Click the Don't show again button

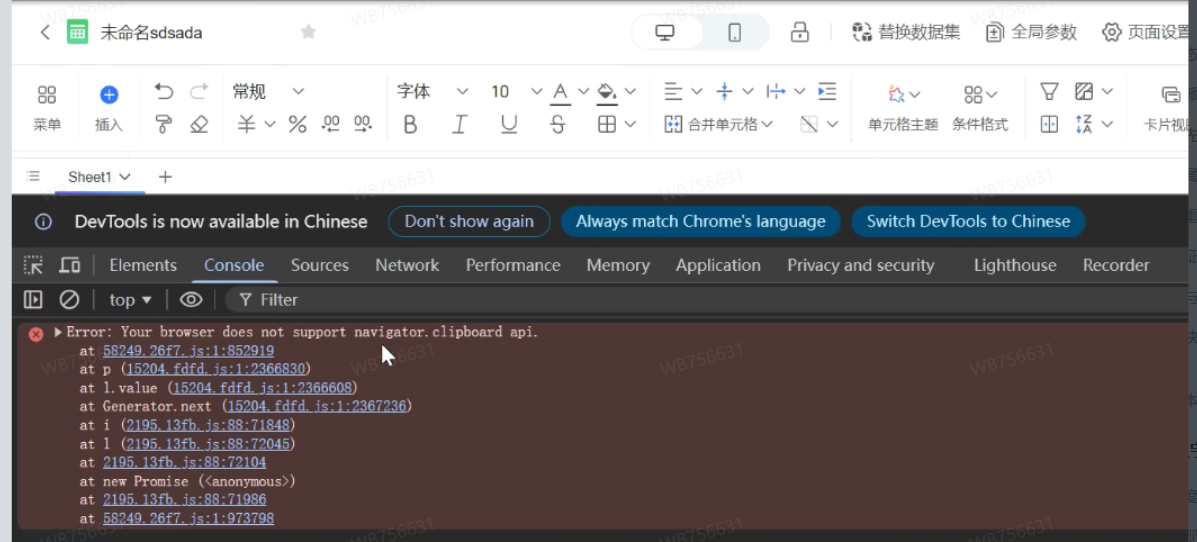coord(469,221)
